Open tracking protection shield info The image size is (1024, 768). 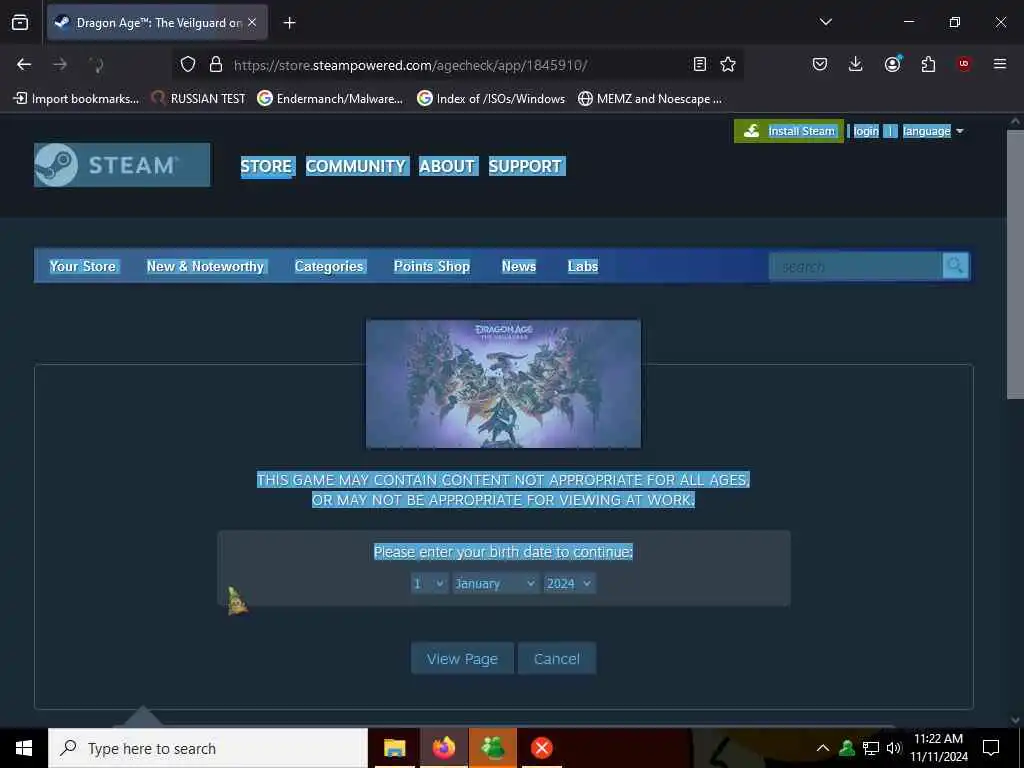tap(188, 65)
